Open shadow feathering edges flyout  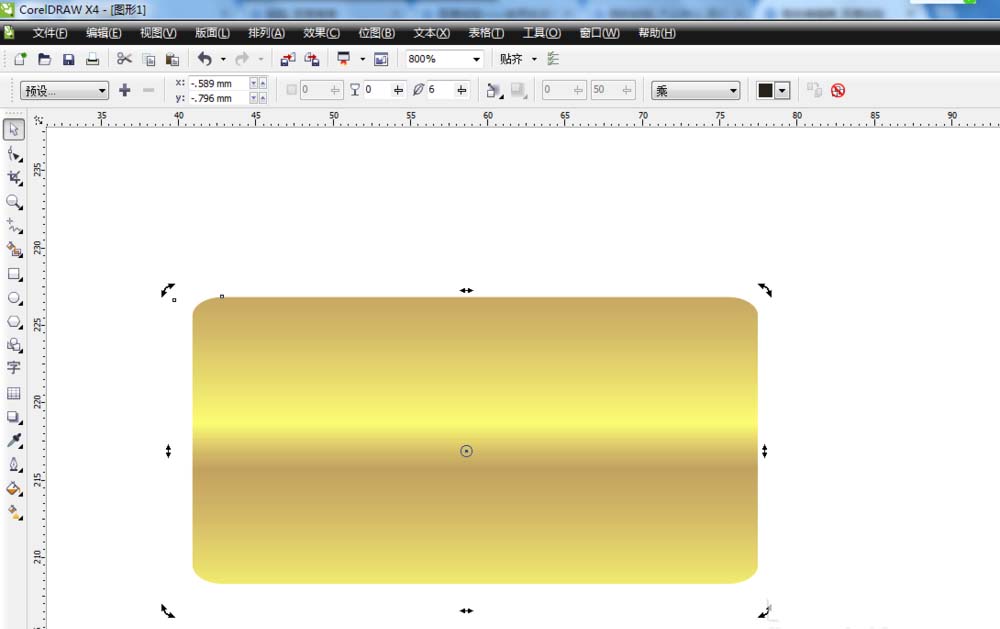click(518, 91)
